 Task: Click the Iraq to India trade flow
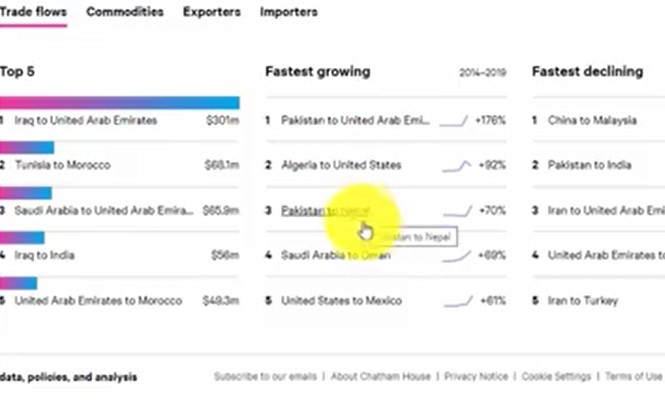tap(45, 255)
